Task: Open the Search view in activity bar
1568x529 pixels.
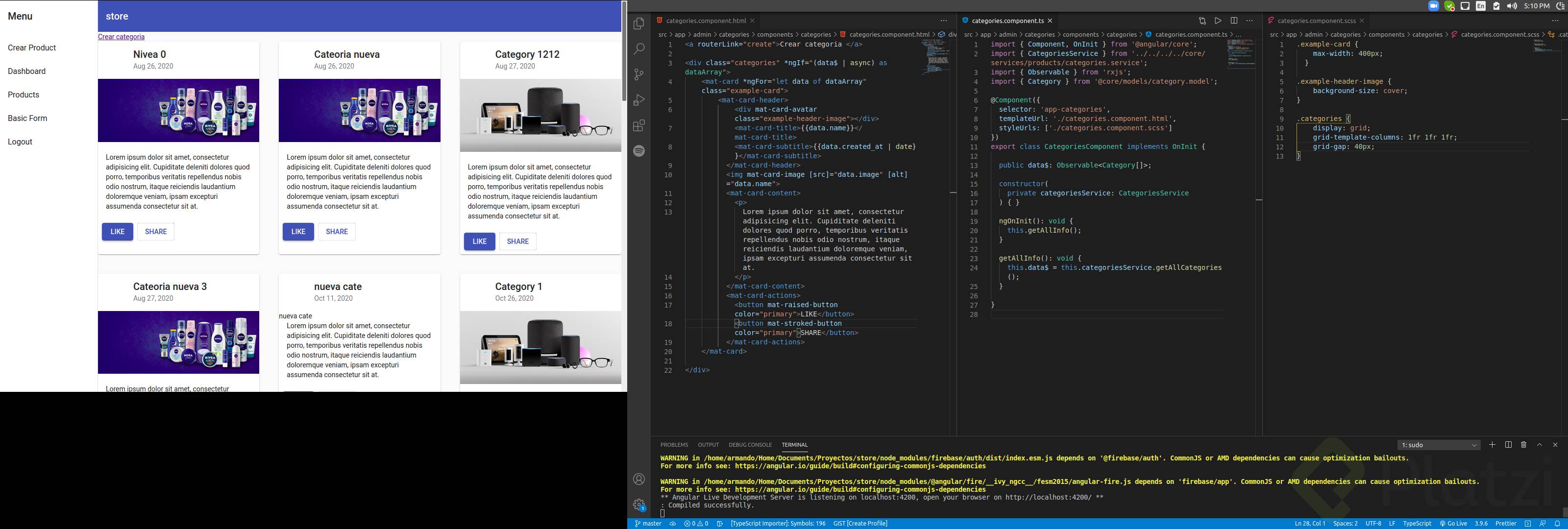Action: coord(638,48)
